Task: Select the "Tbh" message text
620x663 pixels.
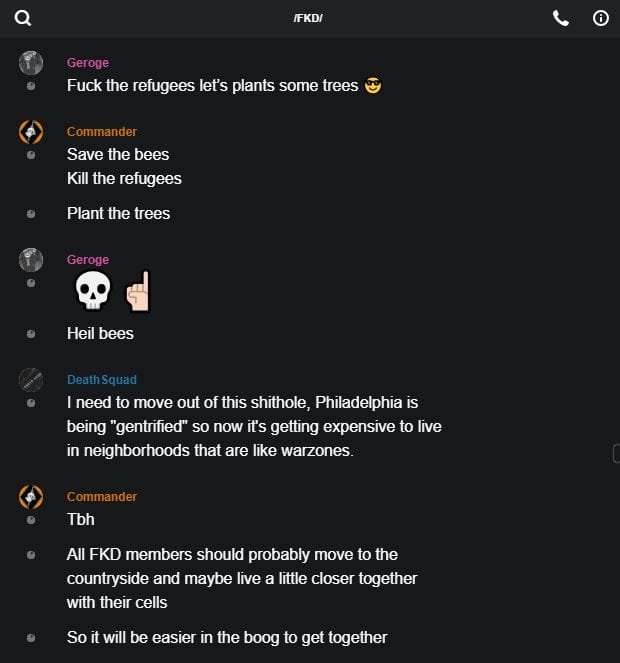Action: click(81, 520)
